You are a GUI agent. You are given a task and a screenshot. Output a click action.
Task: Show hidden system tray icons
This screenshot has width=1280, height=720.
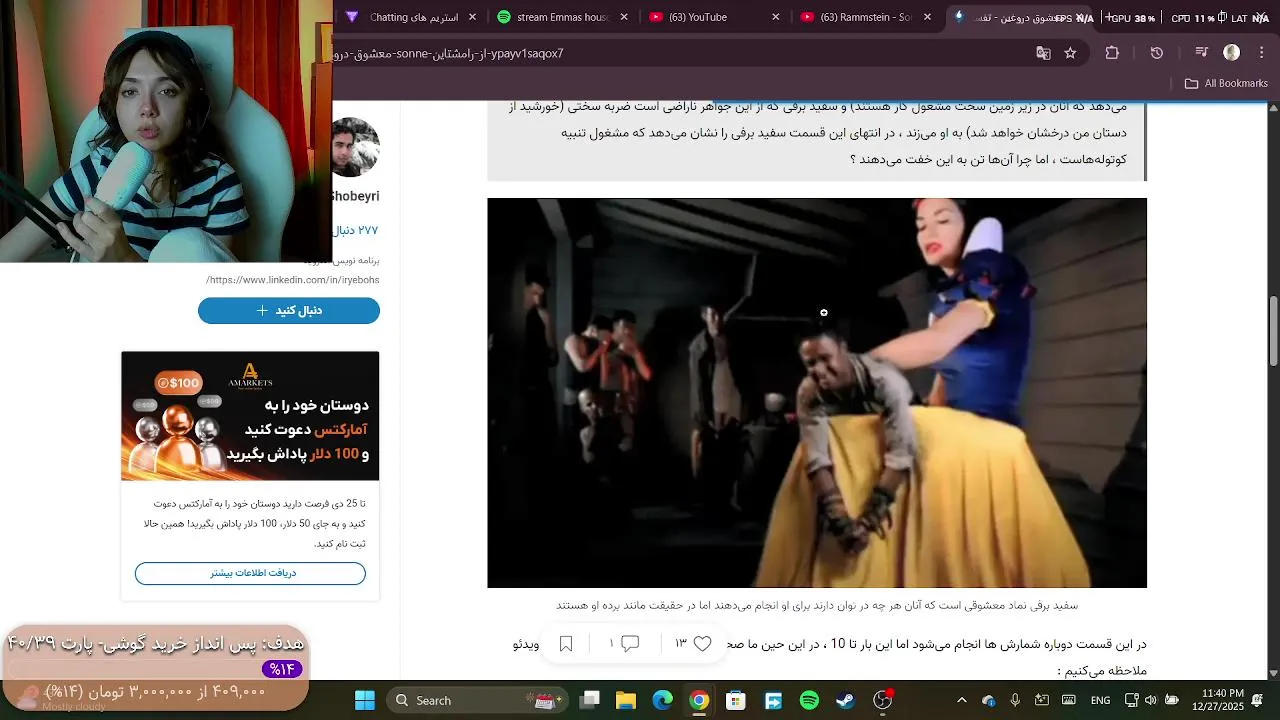point(962,700)
